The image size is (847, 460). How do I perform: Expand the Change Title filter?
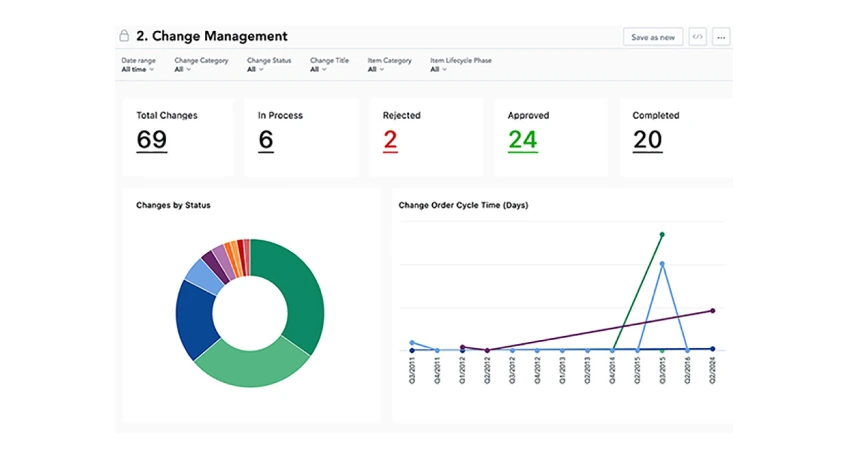click(x=329, y=65)
